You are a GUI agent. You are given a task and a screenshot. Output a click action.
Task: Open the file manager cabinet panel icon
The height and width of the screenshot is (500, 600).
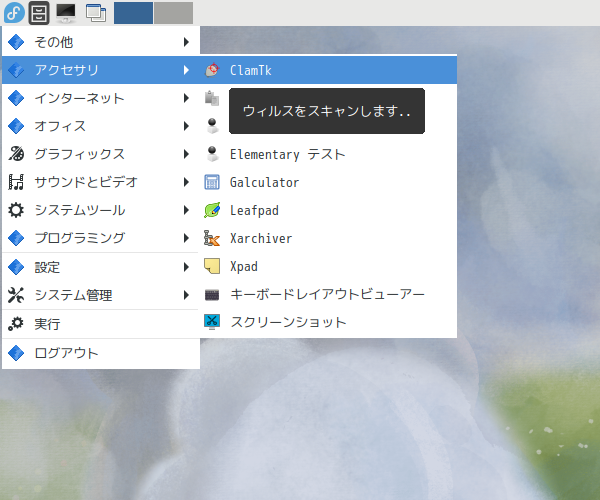pyautogui.click(x=39, y=13)
